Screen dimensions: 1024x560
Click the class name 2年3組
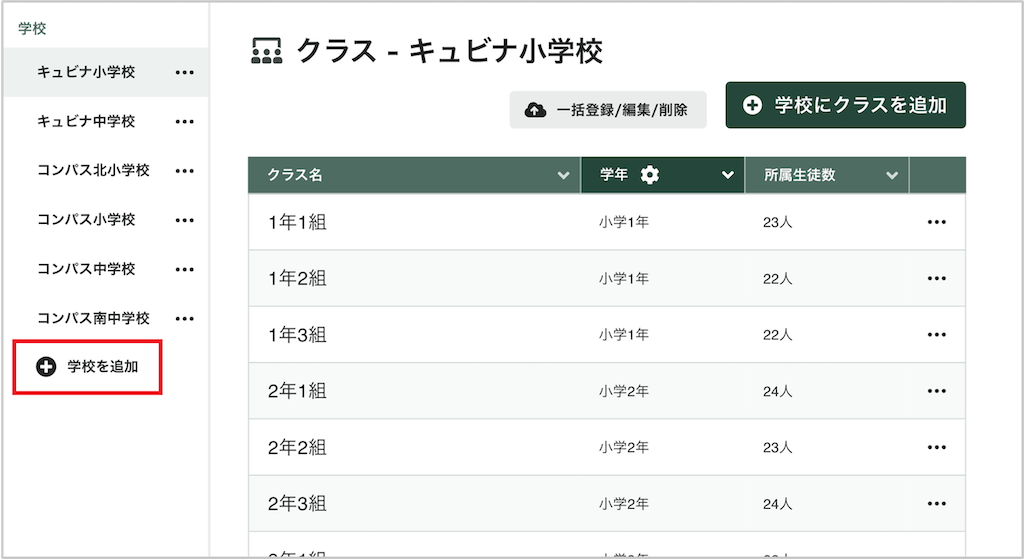tap(297, 504)
